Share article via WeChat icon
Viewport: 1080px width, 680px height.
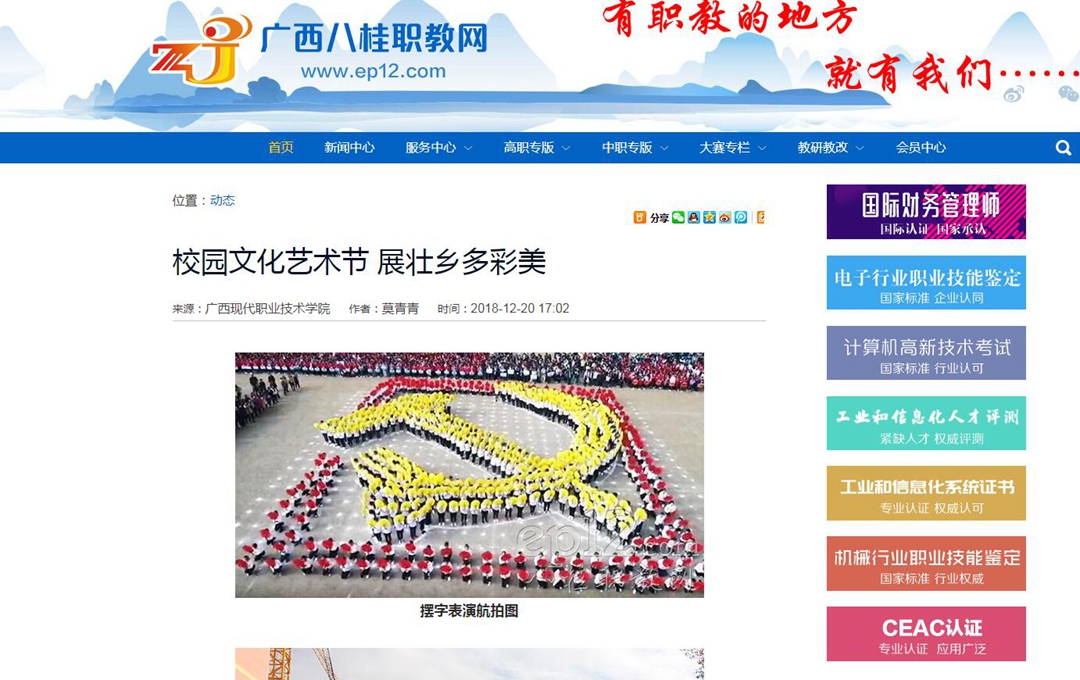click(678, 218)
